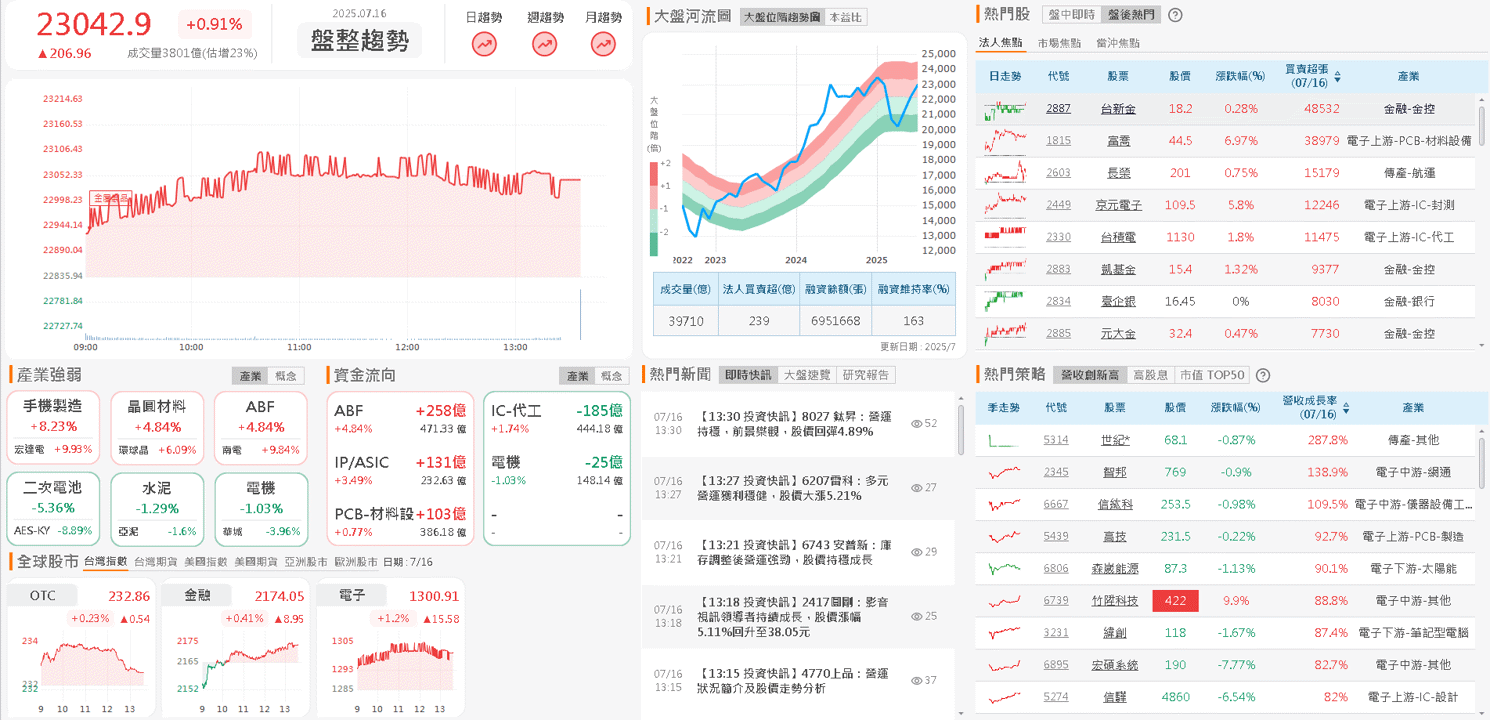Toggle 產業強弱 panel to 概念 view
The width and height of the screenshot is (1490, 720).
click(x=286, y=376)
